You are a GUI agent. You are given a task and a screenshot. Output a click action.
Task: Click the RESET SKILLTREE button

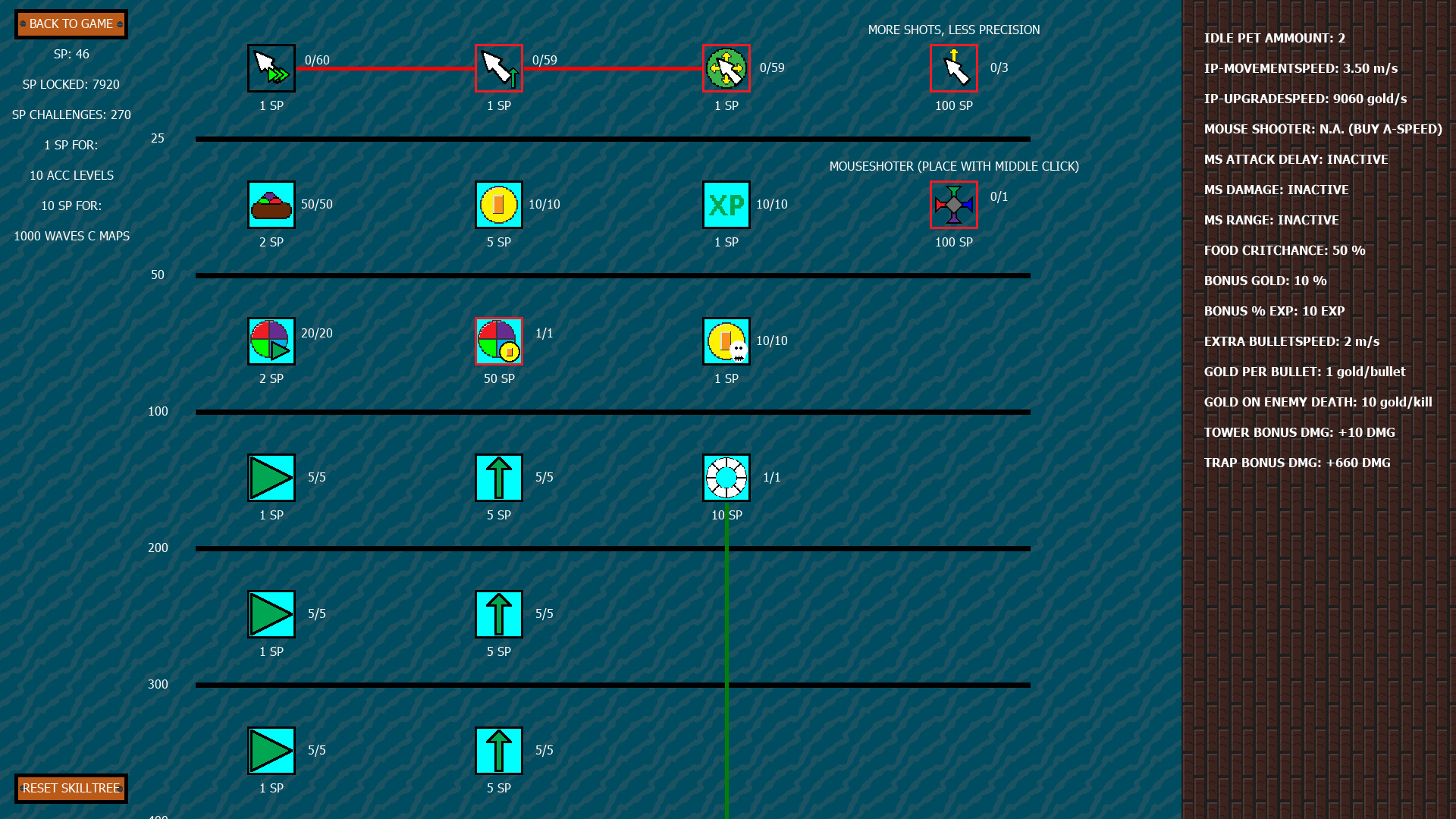pyautogui.click(x=71, y=788)
